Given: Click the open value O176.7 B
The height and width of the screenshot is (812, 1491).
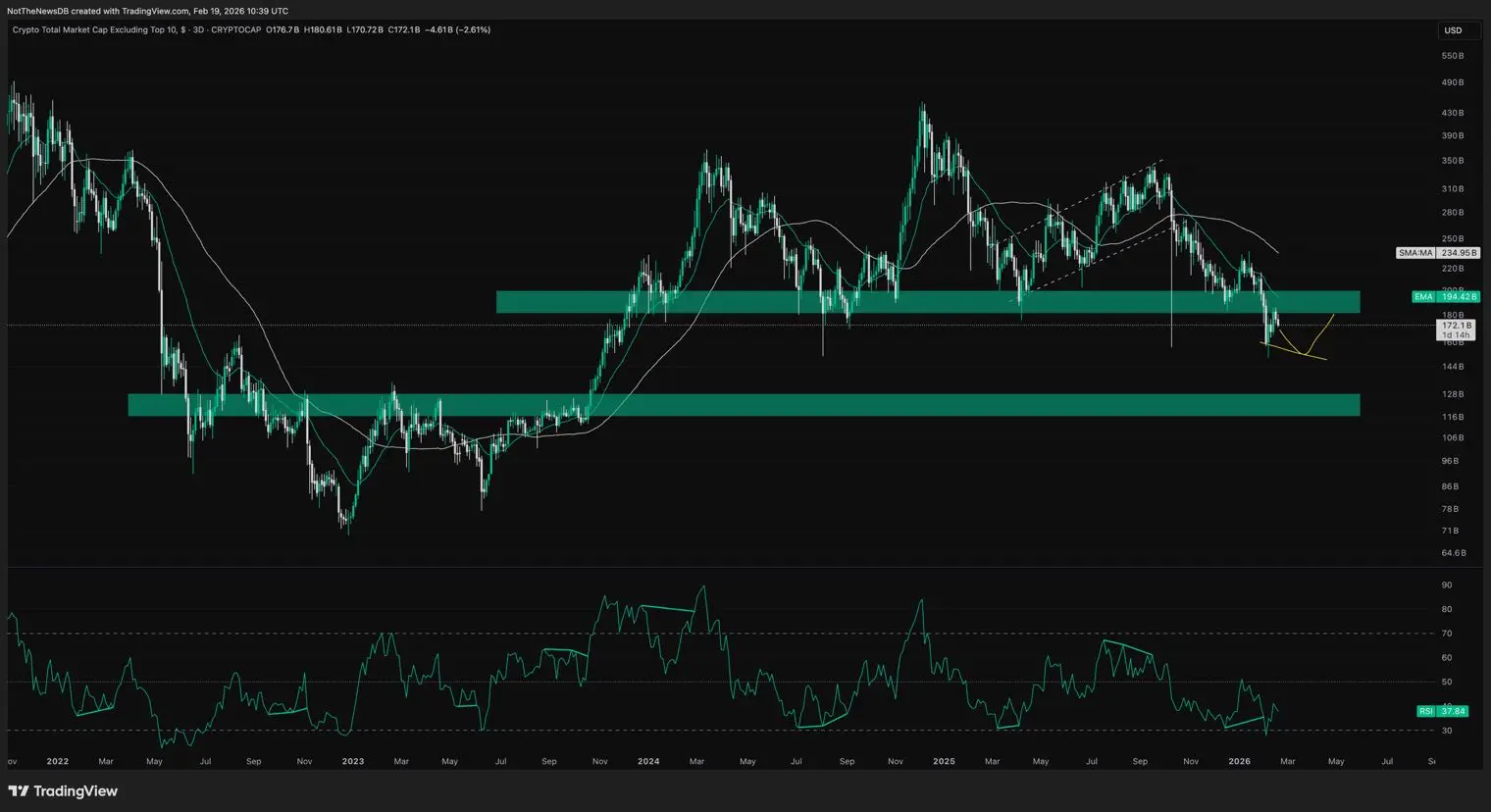Looking at the screenshot, I should click(x=283, y=30).
